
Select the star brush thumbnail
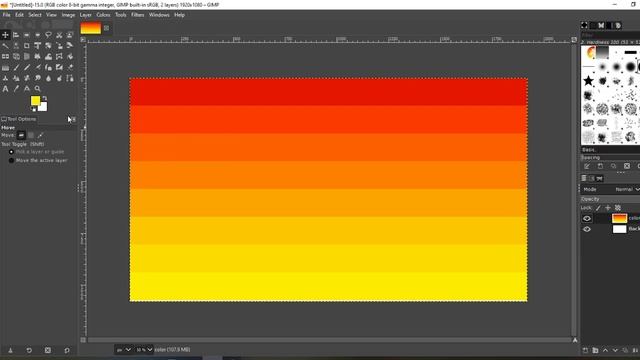pos(588,80)
